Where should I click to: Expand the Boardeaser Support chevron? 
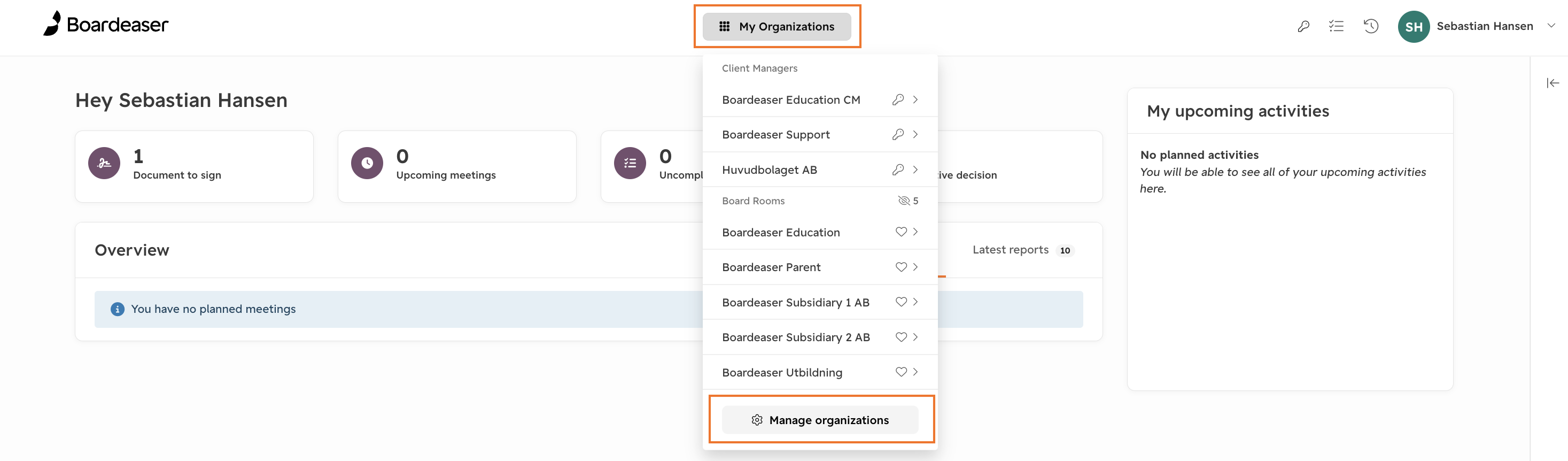(915, 134)
